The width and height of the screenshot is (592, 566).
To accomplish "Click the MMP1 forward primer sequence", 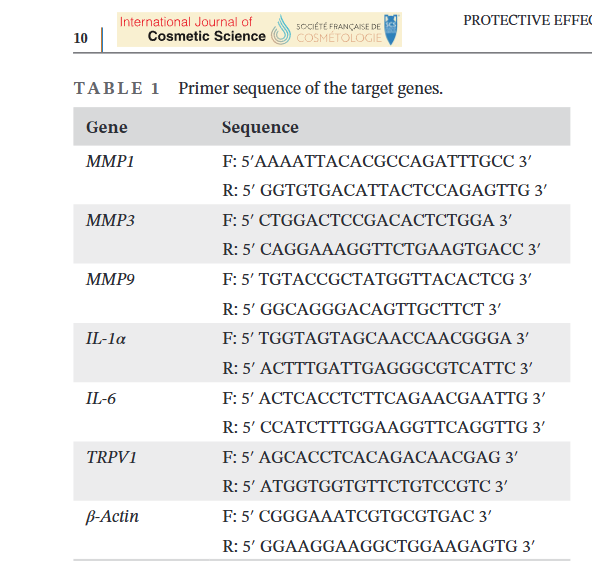I will coord(377,161).
